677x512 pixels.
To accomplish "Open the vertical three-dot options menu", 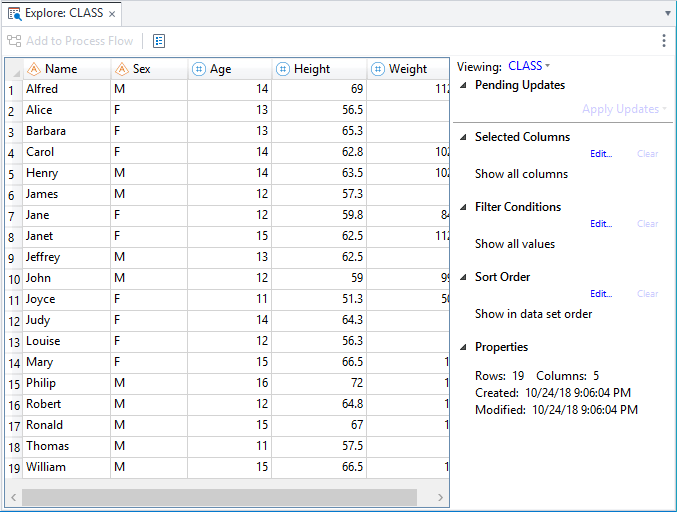I will (x=664, y=41).
